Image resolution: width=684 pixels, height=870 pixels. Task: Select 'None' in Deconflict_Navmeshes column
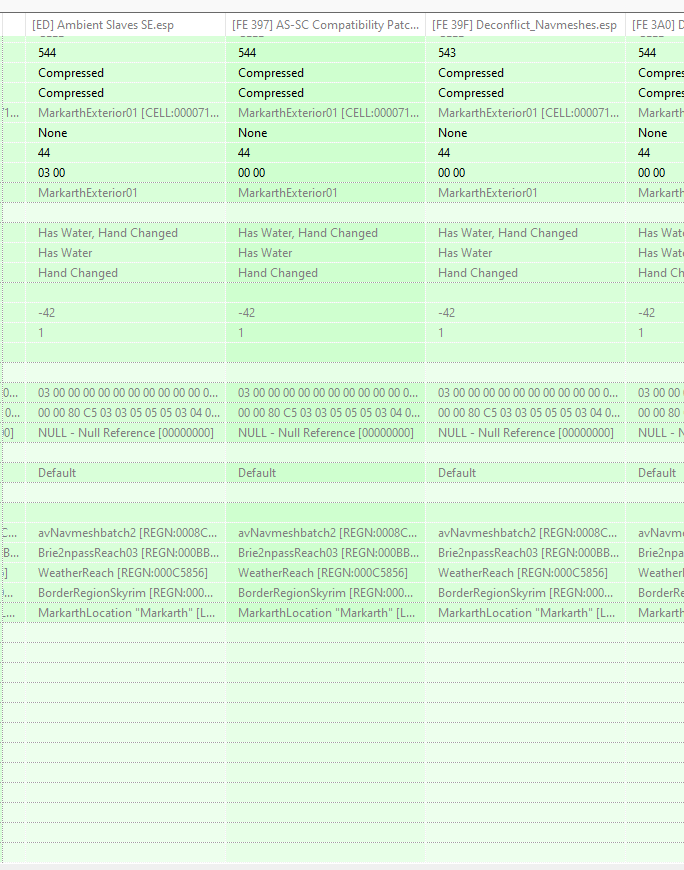coord(453,133)
